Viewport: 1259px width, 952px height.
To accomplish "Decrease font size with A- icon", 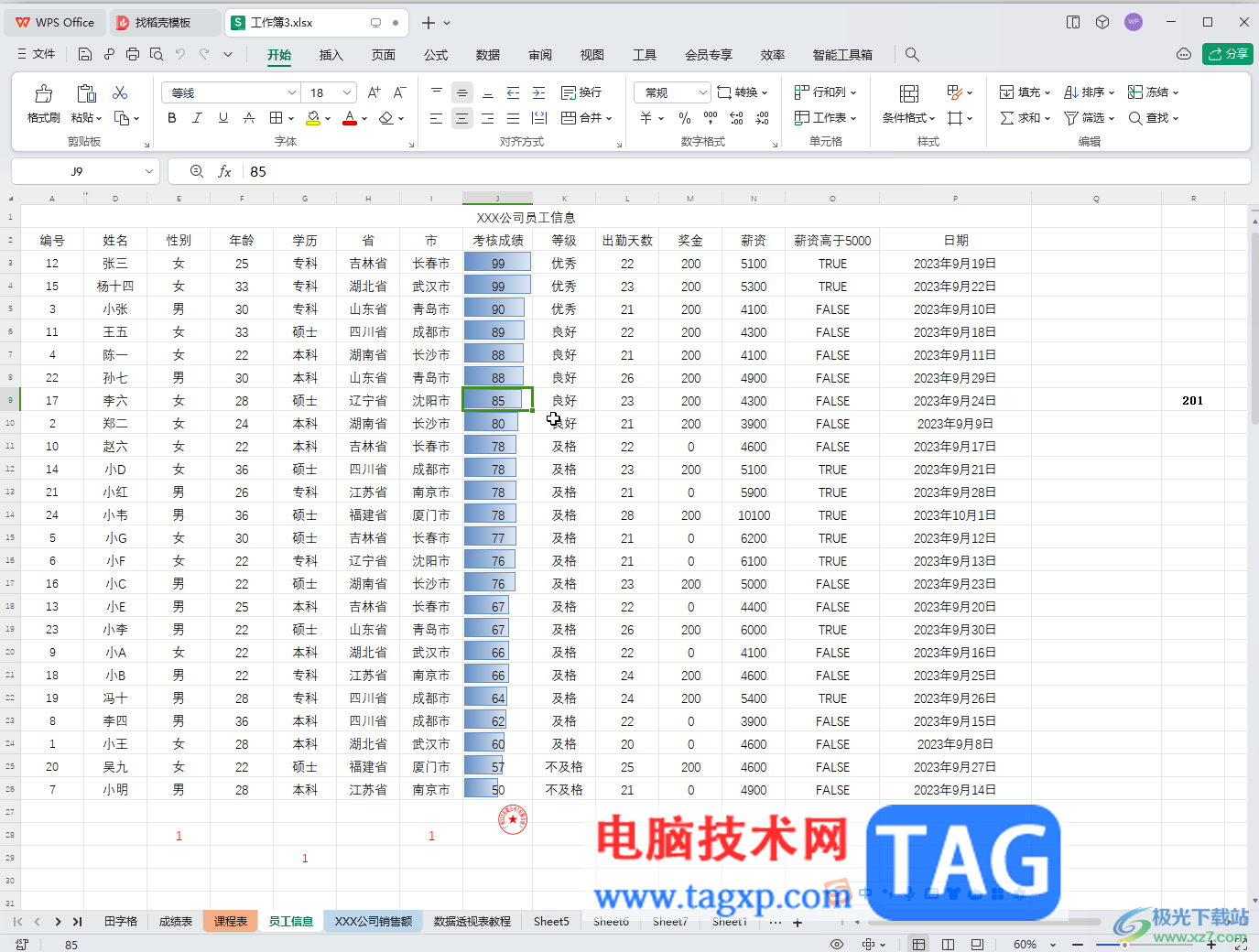I will tap(399, 92).
